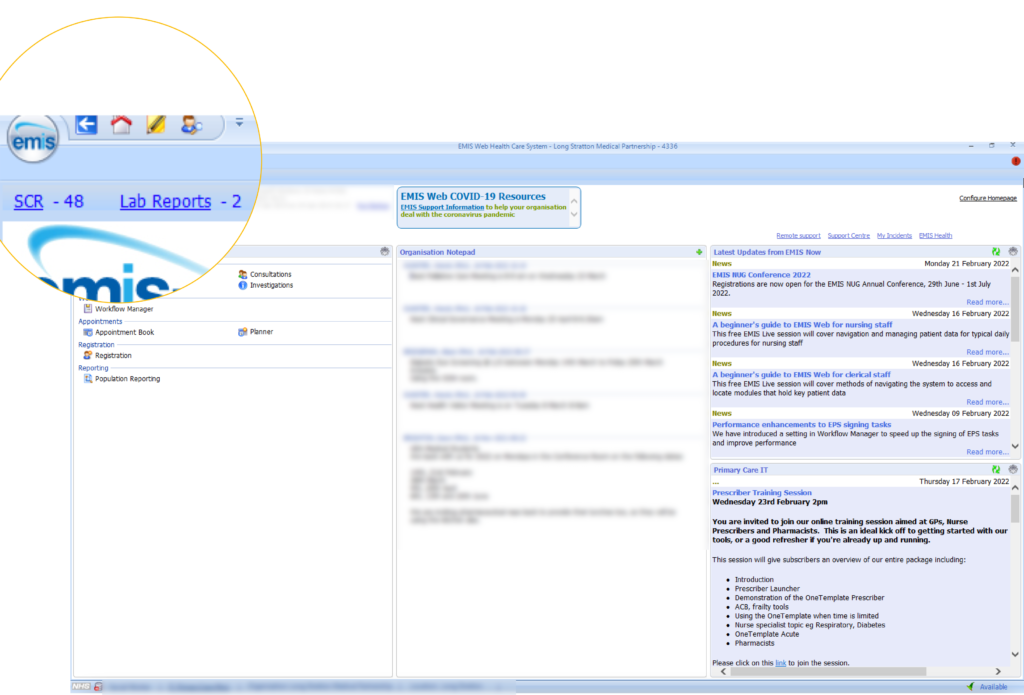Click the pencil edit icon on the toolbar
1024x695 pixels.
click(x=156, y=123)
